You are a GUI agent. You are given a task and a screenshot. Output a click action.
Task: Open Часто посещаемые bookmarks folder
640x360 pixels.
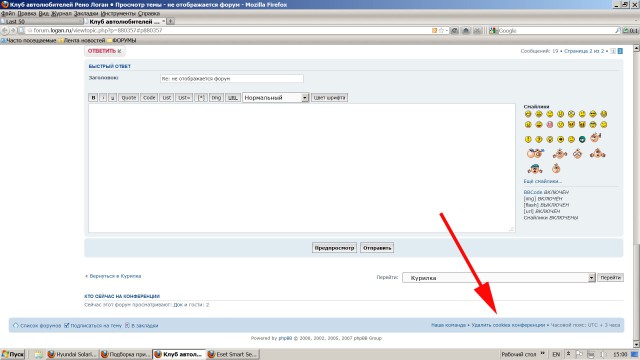point(29,40)
